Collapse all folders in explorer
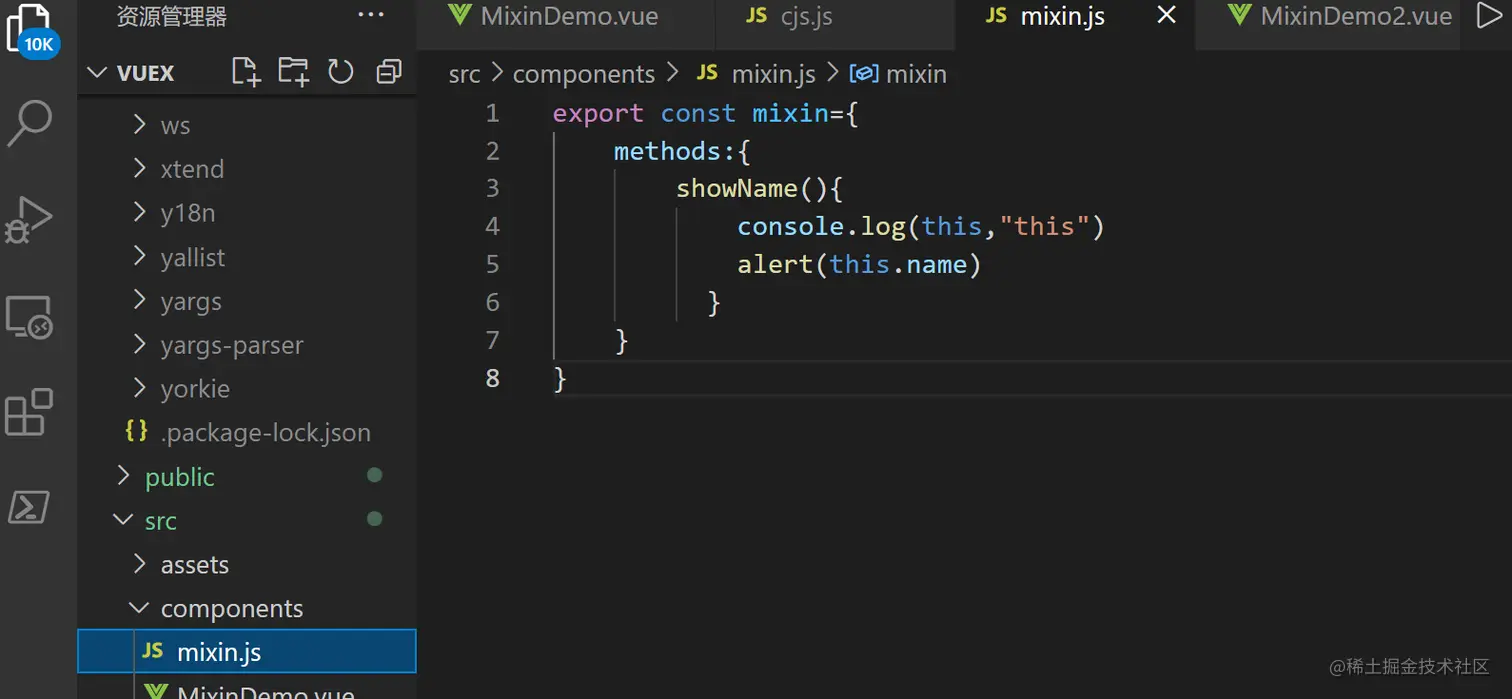The width and height of the screenshot is (1512, 699). (x=388, y=72)
